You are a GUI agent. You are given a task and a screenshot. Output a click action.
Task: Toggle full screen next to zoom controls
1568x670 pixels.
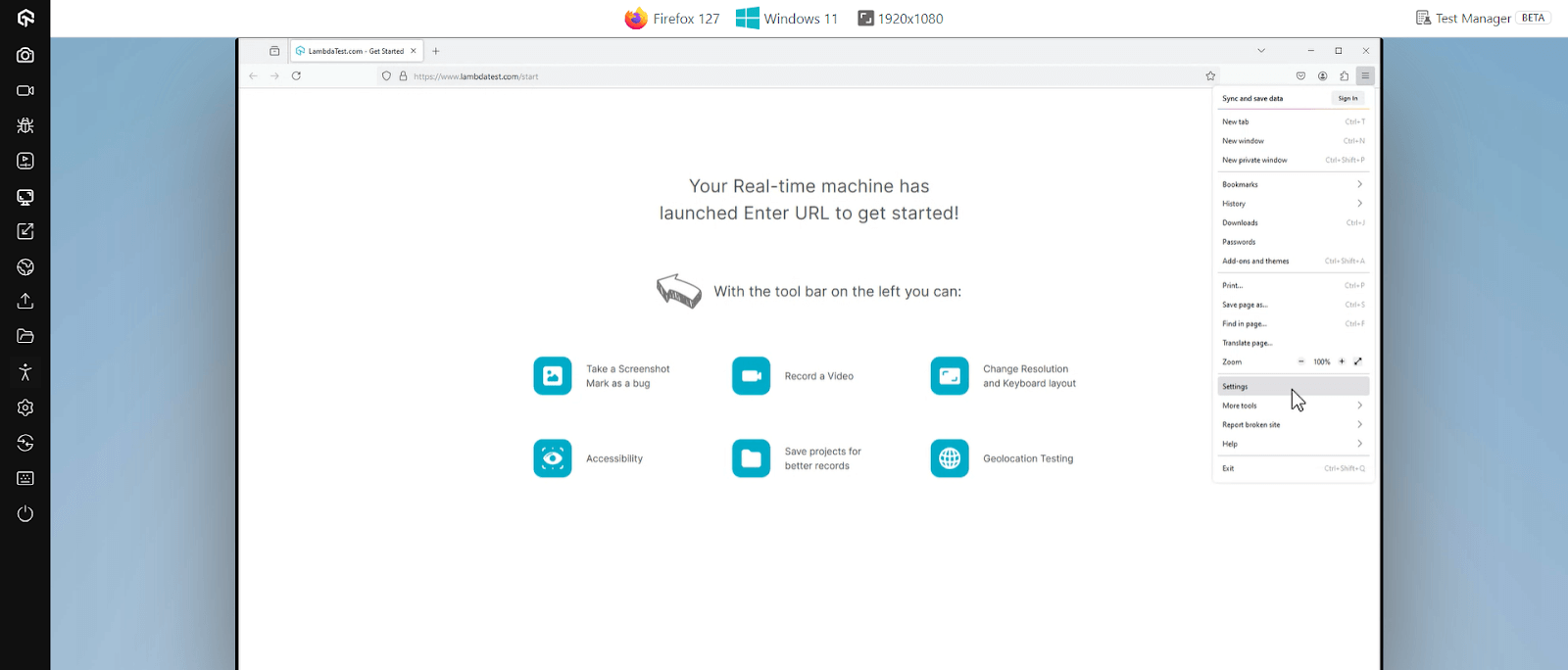tap(1358, 361)
